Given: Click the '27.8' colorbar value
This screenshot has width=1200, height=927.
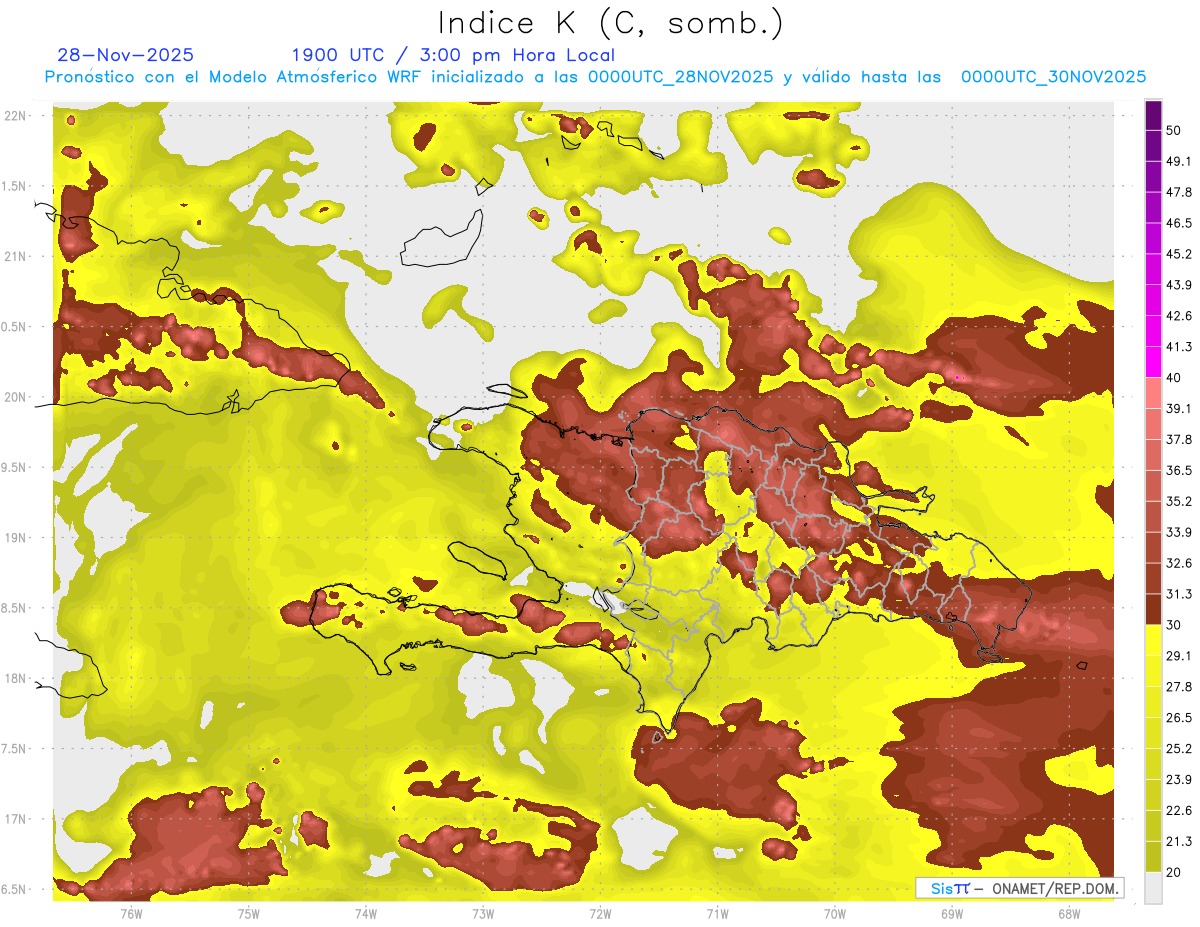Looking at the screenshot, I should coord(1179,686).
